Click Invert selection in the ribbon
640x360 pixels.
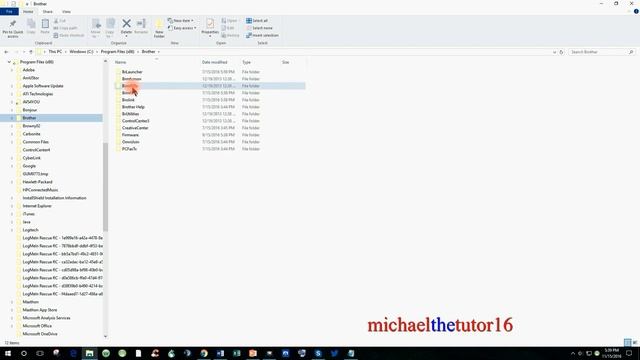pos(262,36)
